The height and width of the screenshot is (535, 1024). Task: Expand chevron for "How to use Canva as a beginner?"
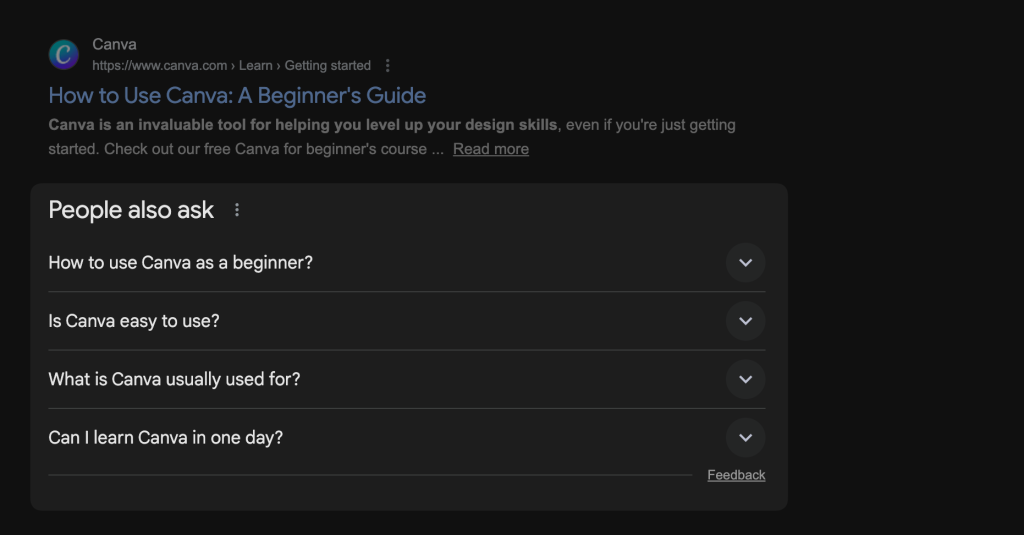[745, 263]
